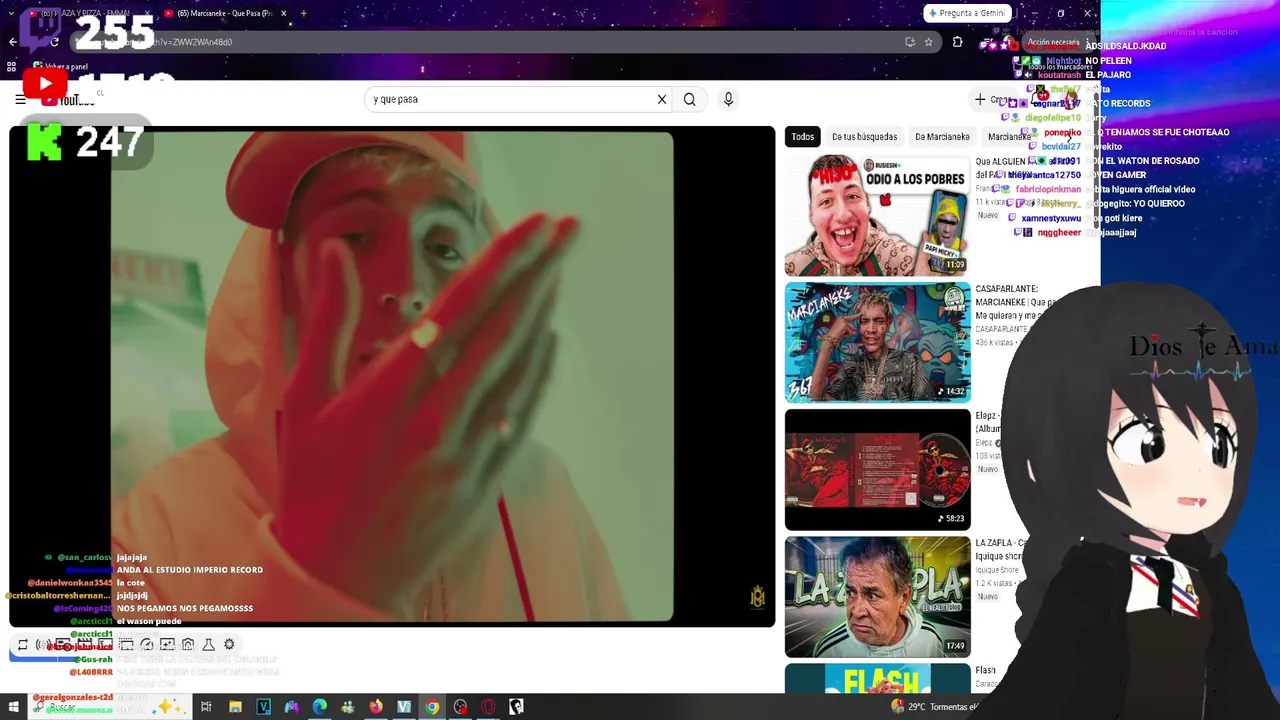Click the Nightbot chat message 'NO PELEEN'
Image resolution: width=1280 pixels, height=720 pixels.
[x=1108, y=61]
